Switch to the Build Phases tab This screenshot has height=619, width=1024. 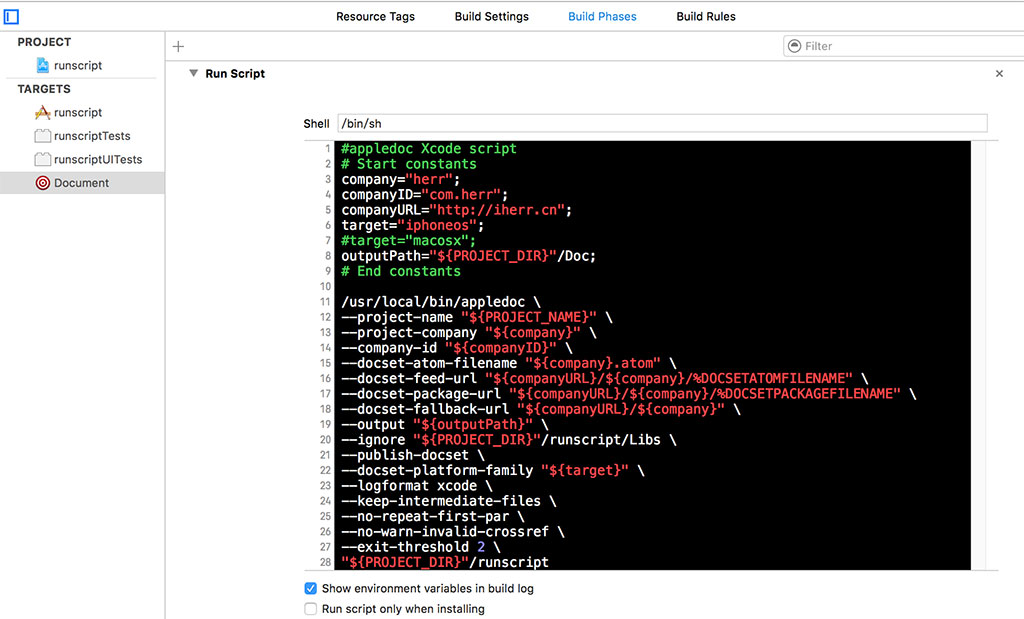602,16
